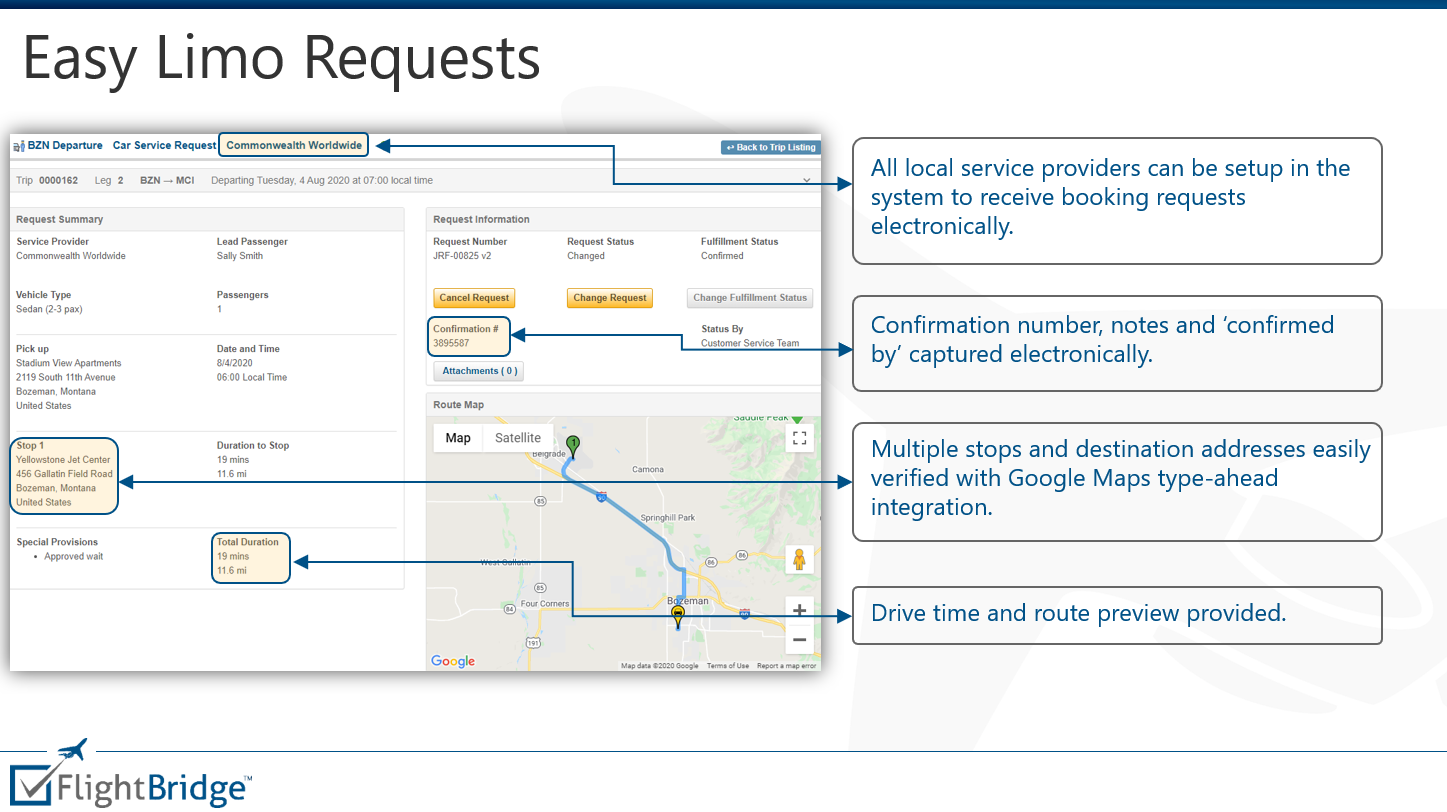This screenshot has width=1447, height=812.
Task: Select the Commonwealth Worldwide provider toggle
Action: pyautogui.click(x=293, y=144)
